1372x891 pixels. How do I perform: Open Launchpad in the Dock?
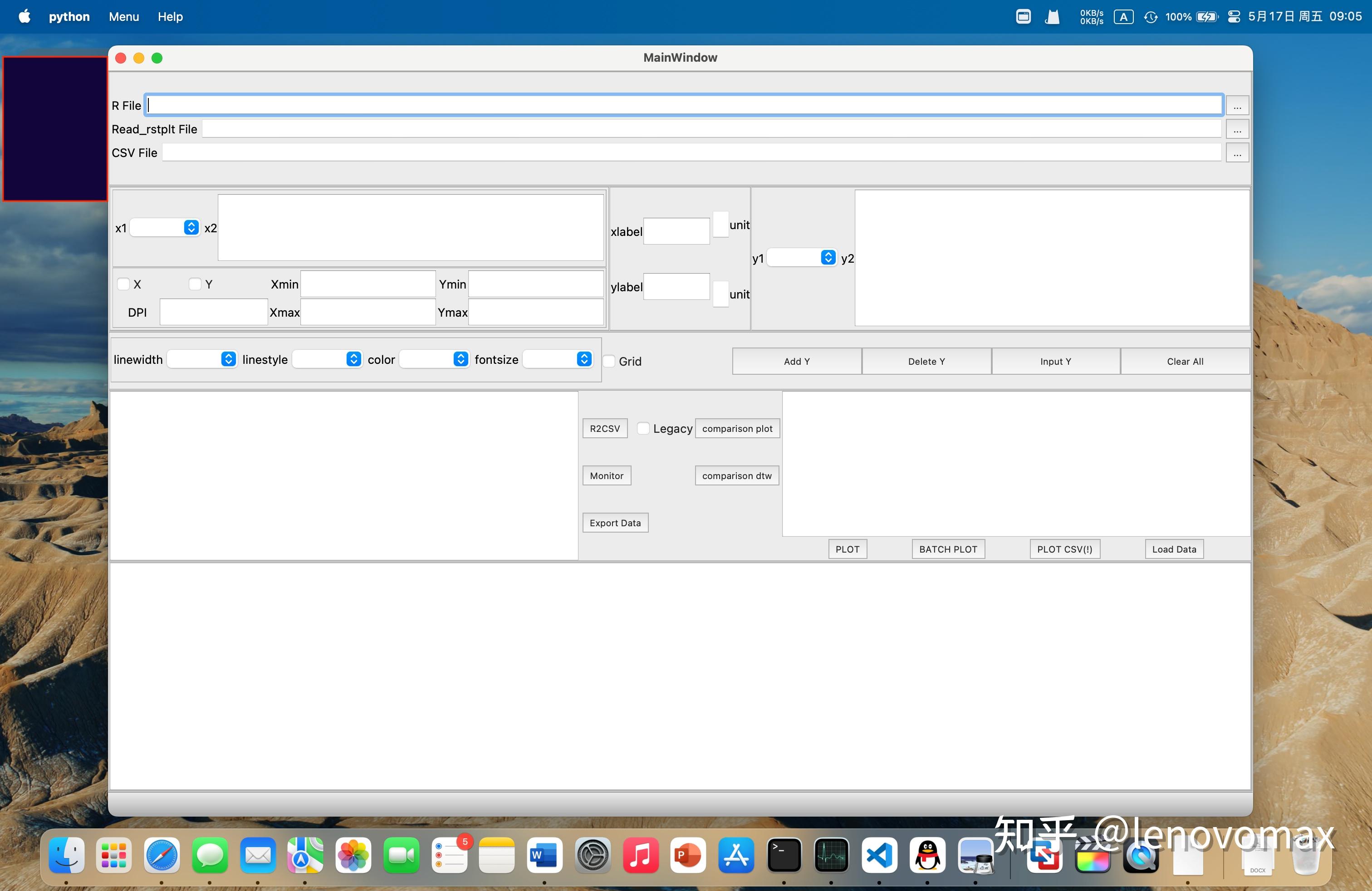point(114,855)
